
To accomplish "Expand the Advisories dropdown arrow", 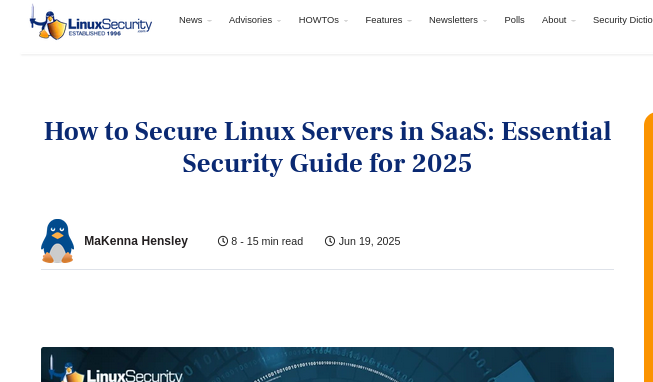I will [x=279, y=20].
